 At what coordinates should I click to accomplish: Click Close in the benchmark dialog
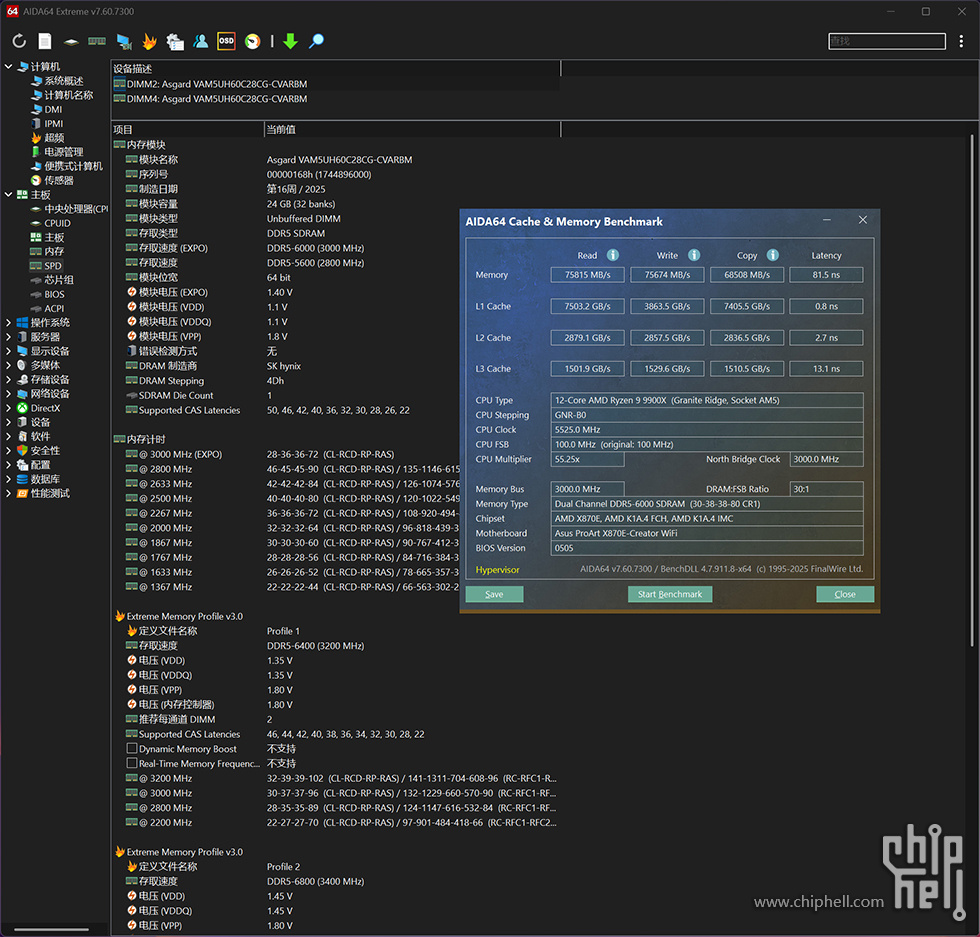[x=845, y=594]
